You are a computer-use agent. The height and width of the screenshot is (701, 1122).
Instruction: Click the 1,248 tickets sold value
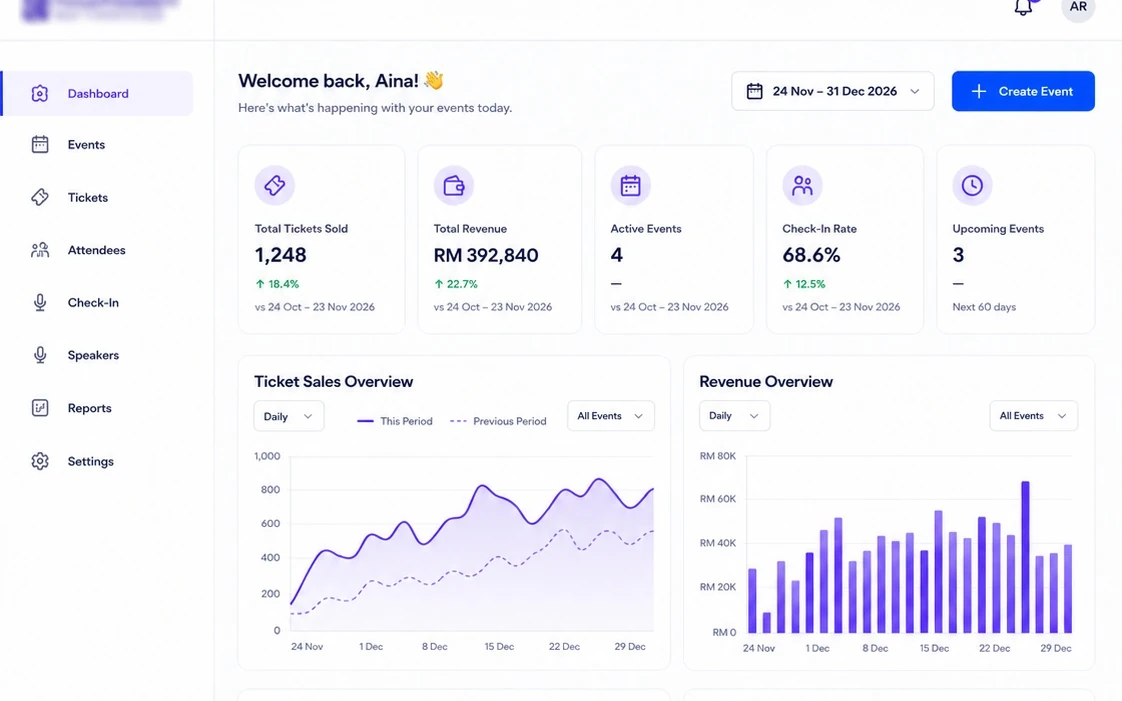tap(280, 255)
